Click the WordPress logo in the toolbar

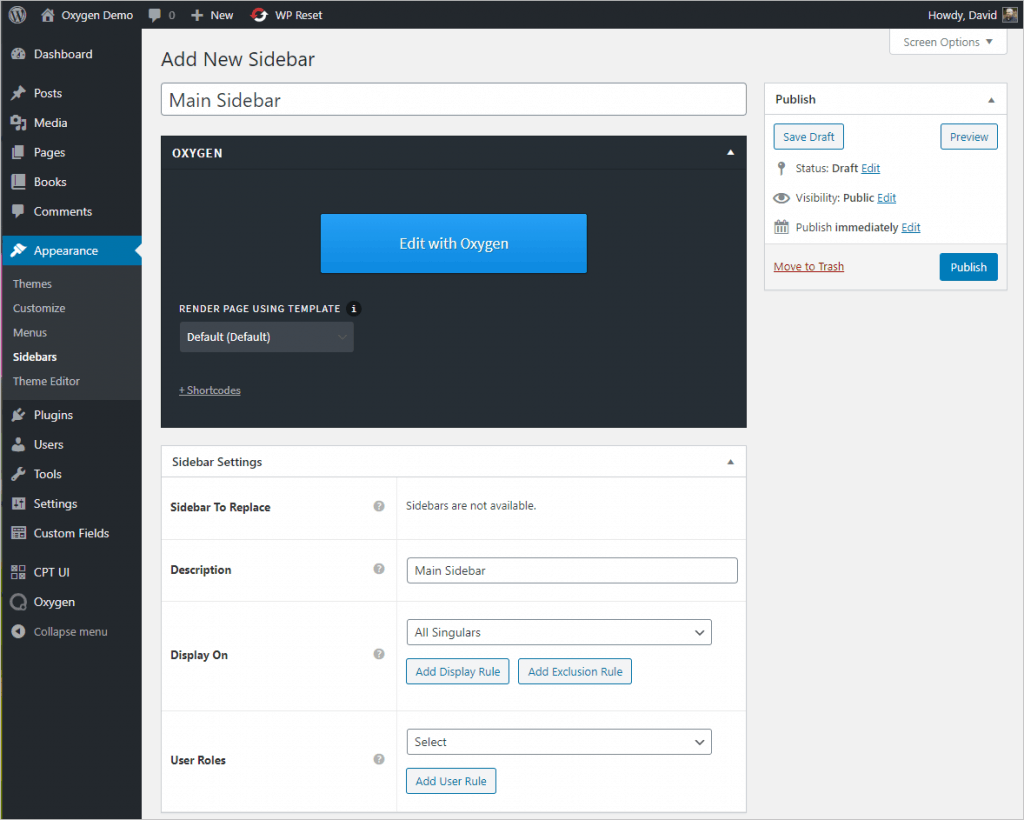point(16,14)
